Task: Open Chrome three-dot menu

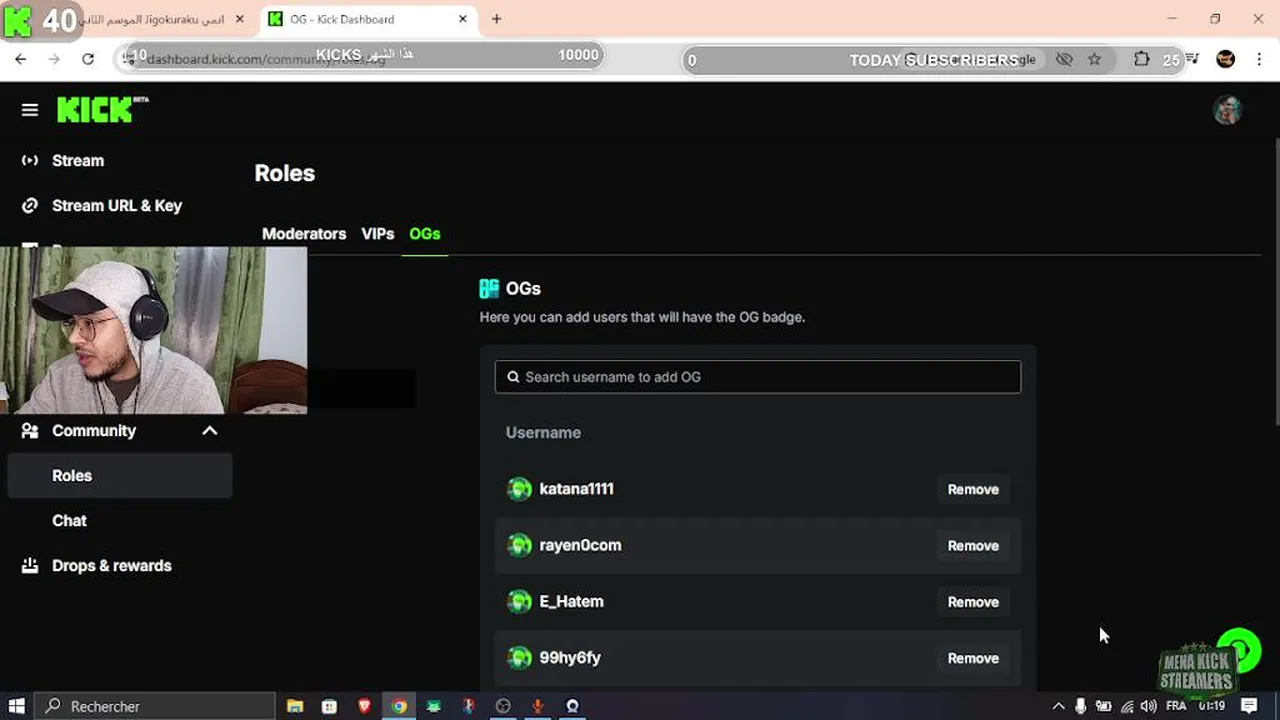Action: 1259,59
